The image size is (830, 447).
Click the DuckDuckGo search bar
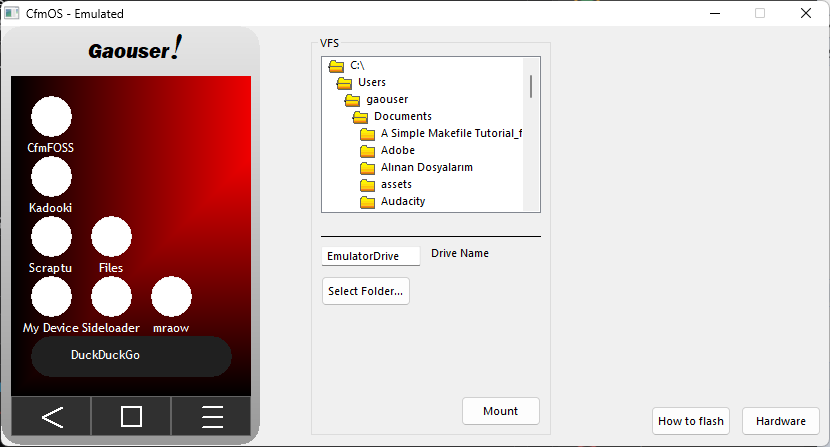131,355
